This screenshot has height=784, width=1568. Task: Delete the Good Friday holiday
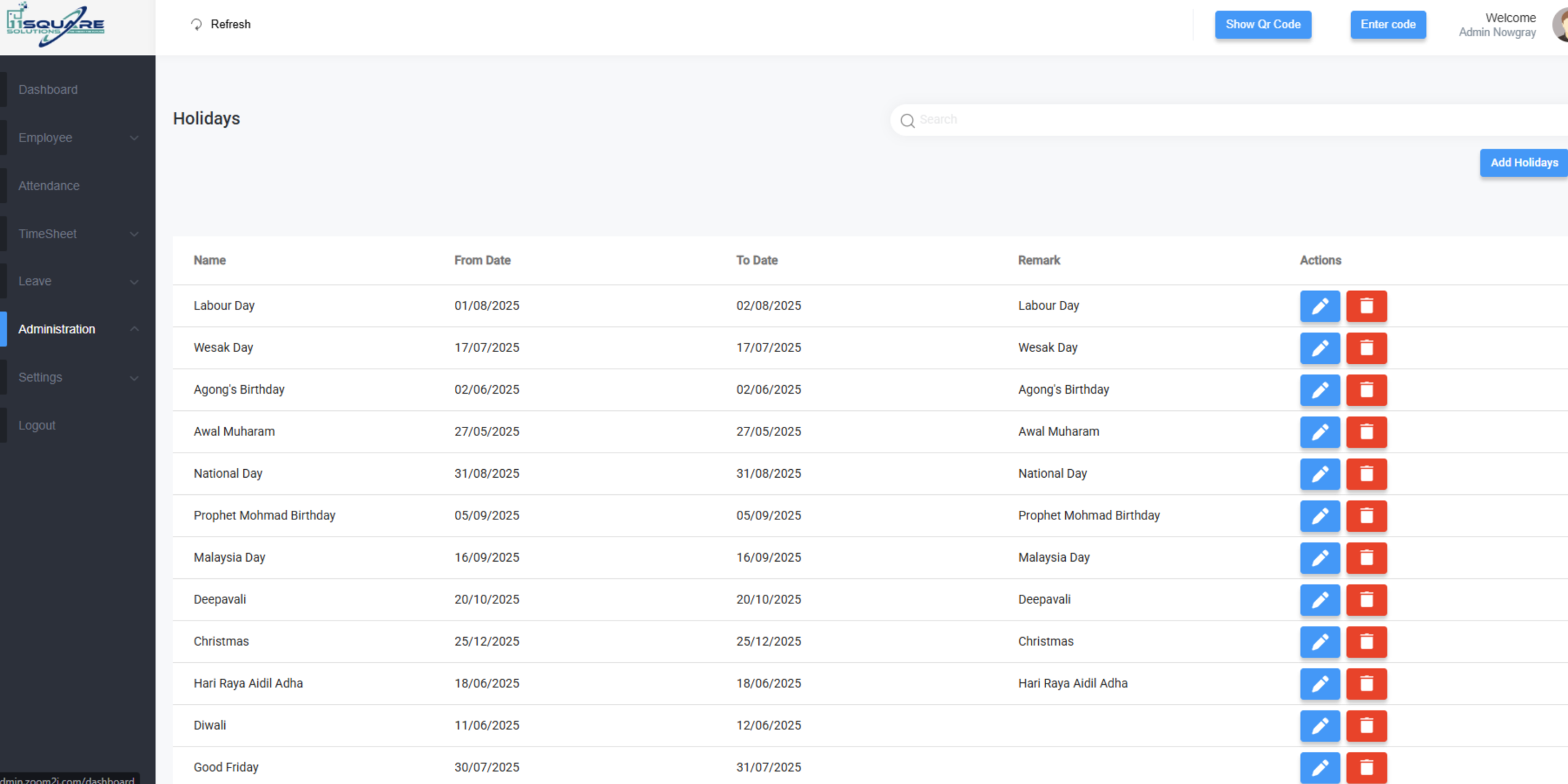click(1366, 767)
